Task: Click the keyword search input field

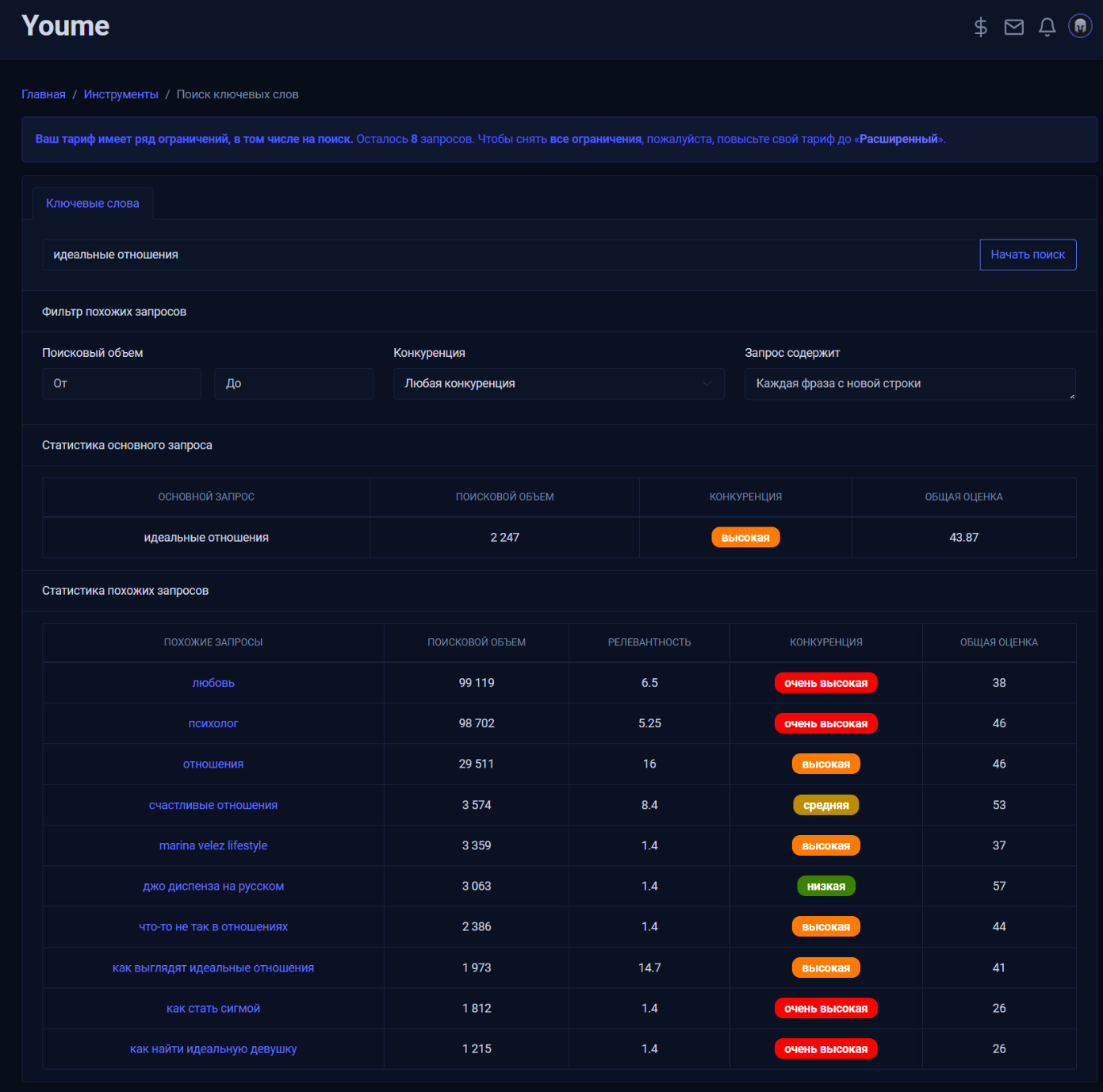Action: point(511,255)
